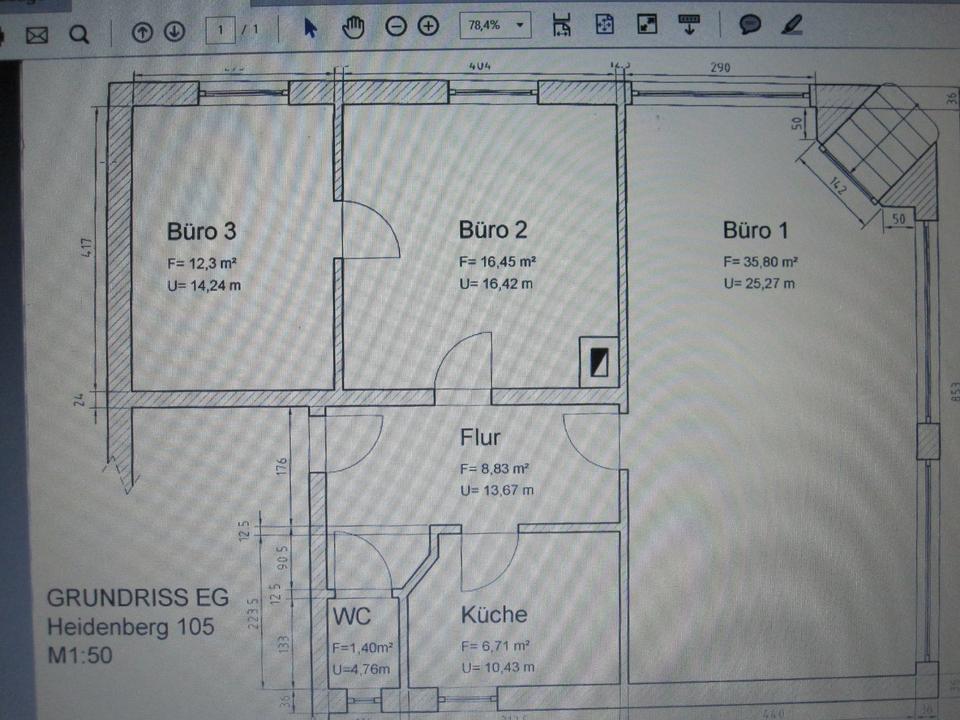
Task: Toggle full screen mode icon
Action: [x=646, y=26]
